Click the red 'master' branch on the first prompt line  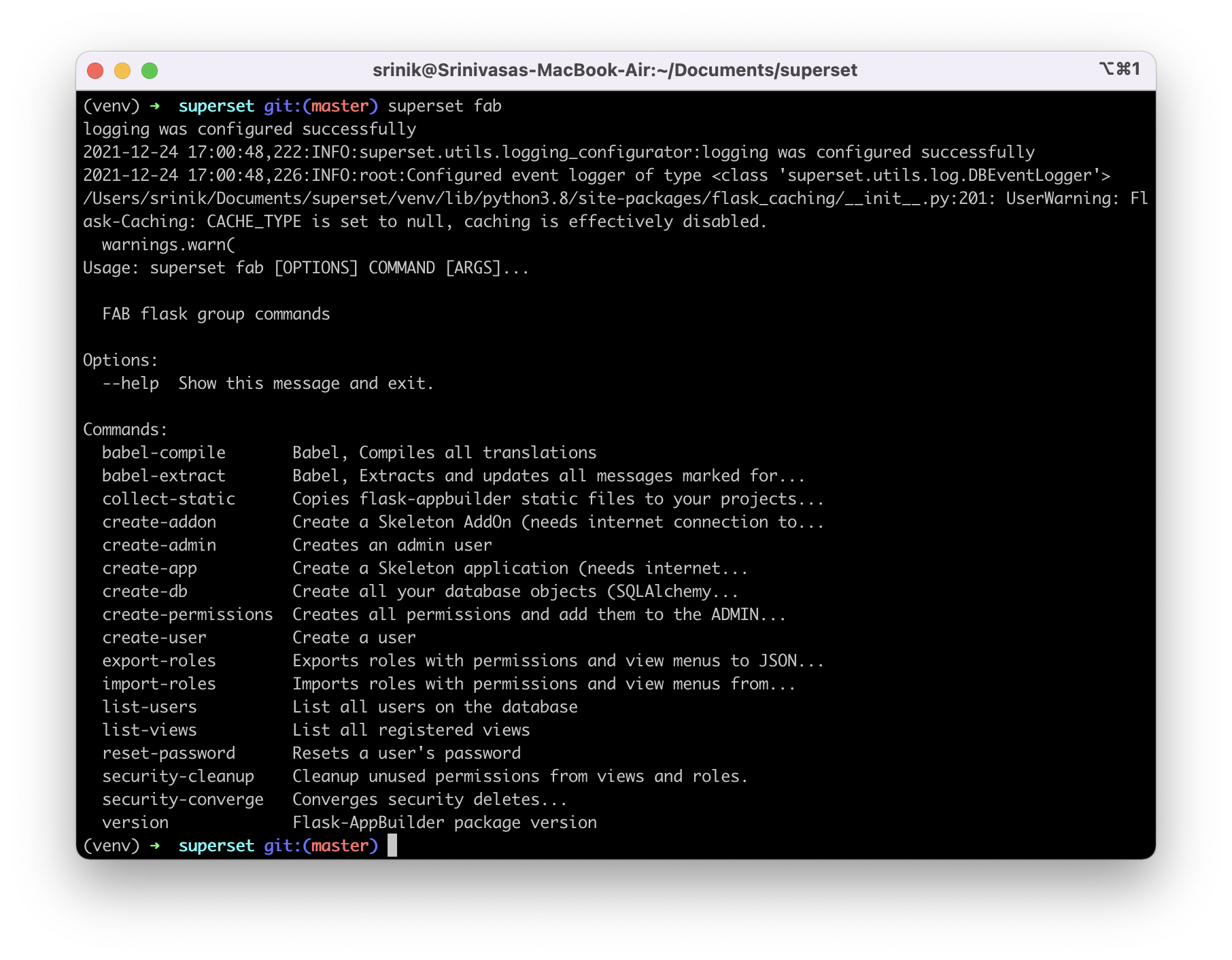click(340, 106)
